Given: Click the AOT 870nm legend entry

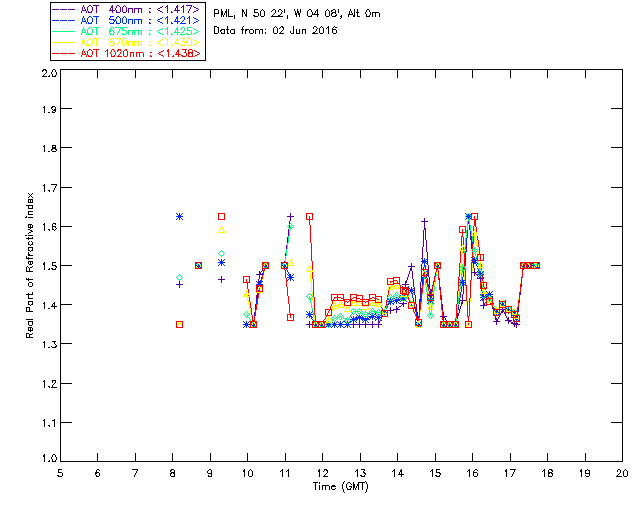Looking at the screenshot, I should tap(126, 42).
